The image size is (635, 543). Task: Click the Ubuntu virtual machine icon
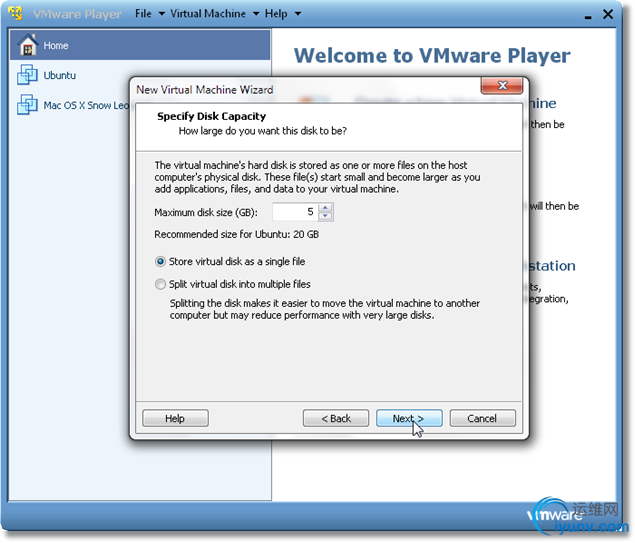click(x=28, y=75)
